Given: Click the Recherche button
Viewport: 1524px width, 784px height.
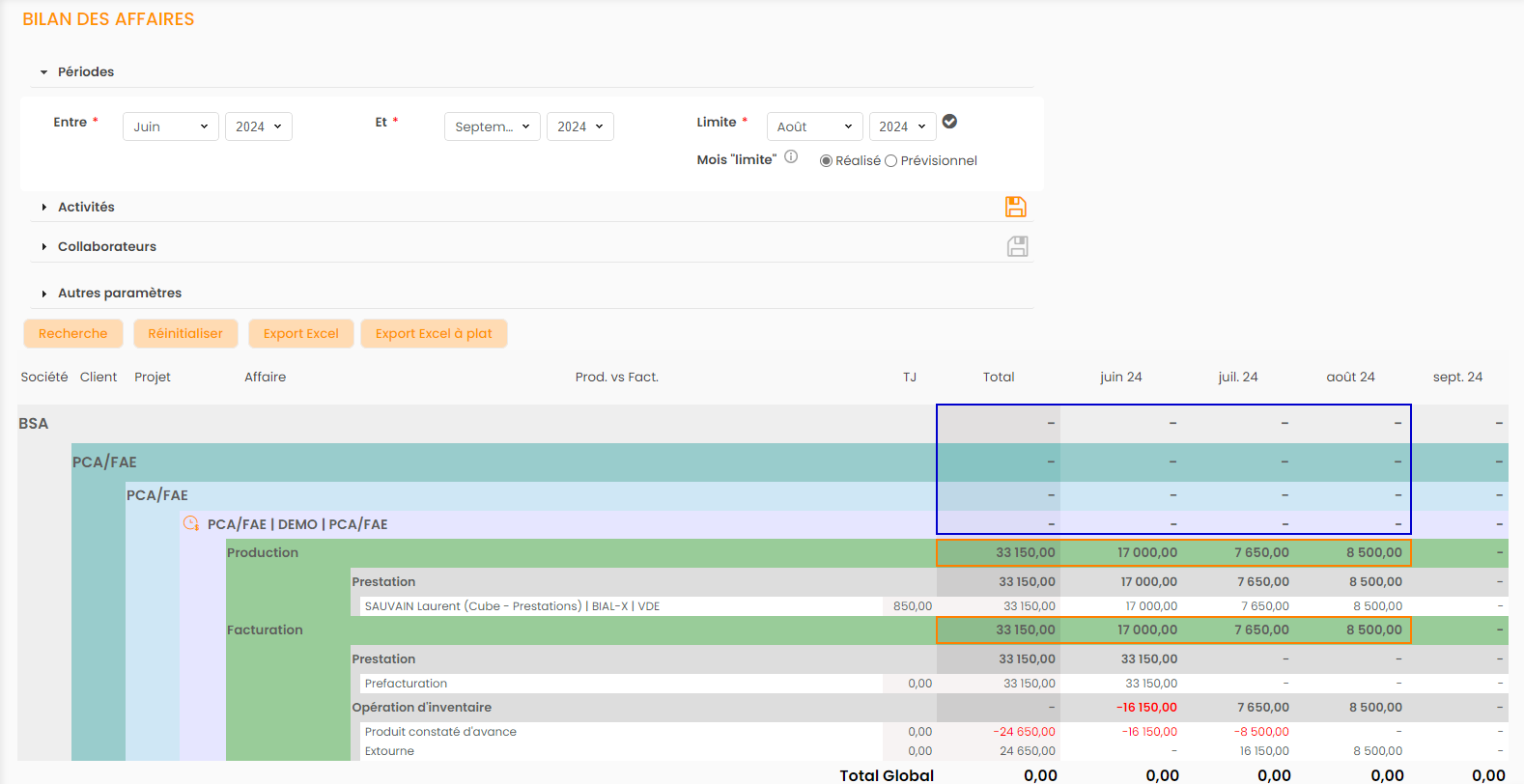Looking at the screenshot, I should [73, 333].
